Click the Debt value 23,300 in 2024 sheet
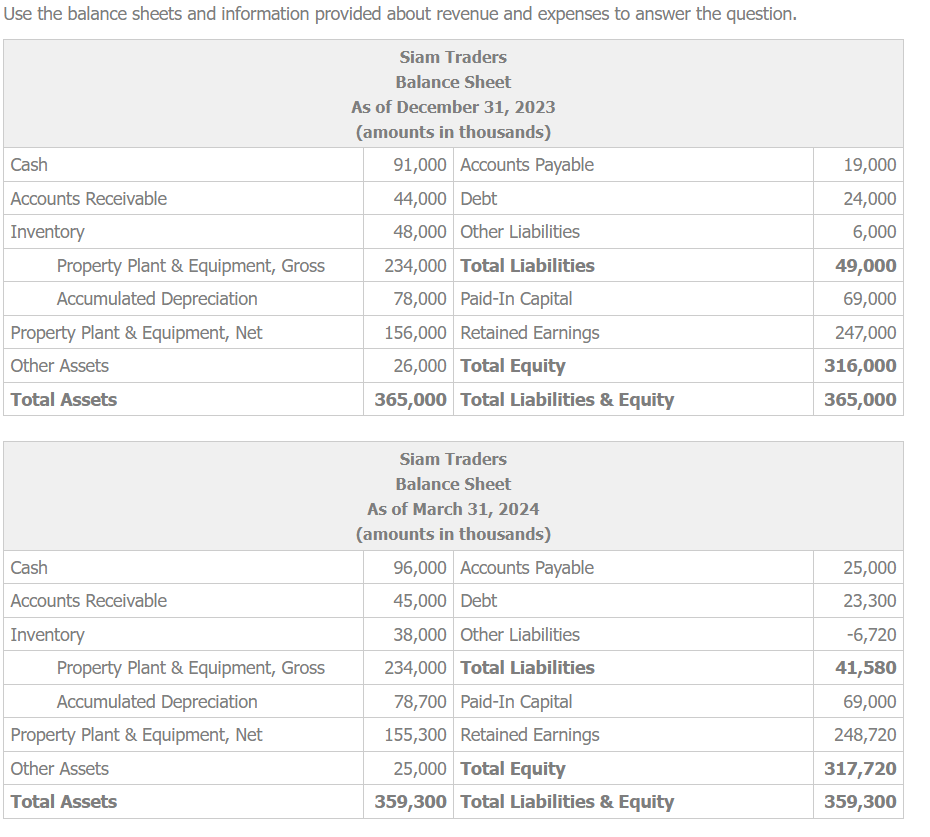Viewport: 930px width, 837px height. click(x=871, y=601)
